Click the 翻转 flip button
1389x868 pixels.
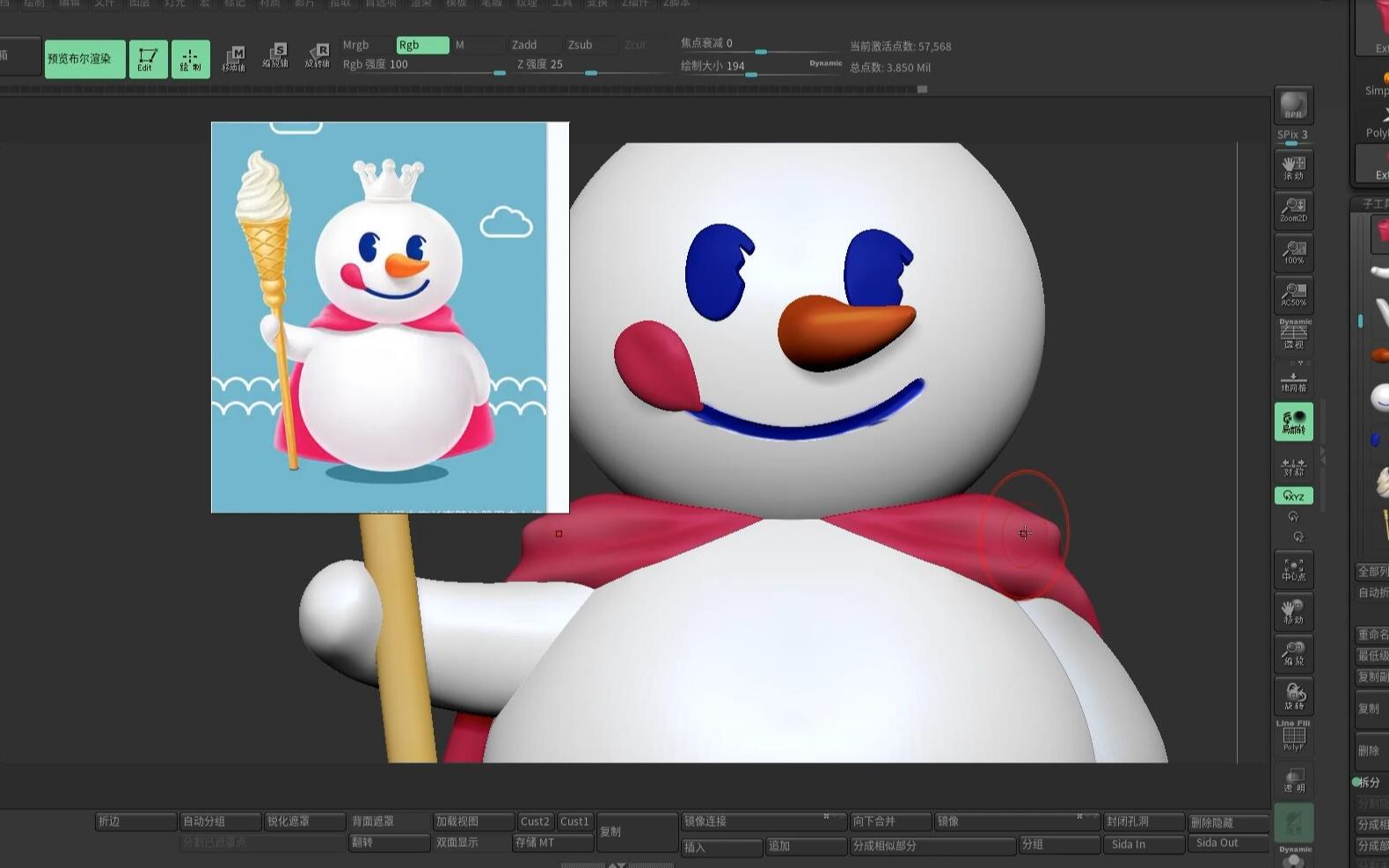point(389,842)
